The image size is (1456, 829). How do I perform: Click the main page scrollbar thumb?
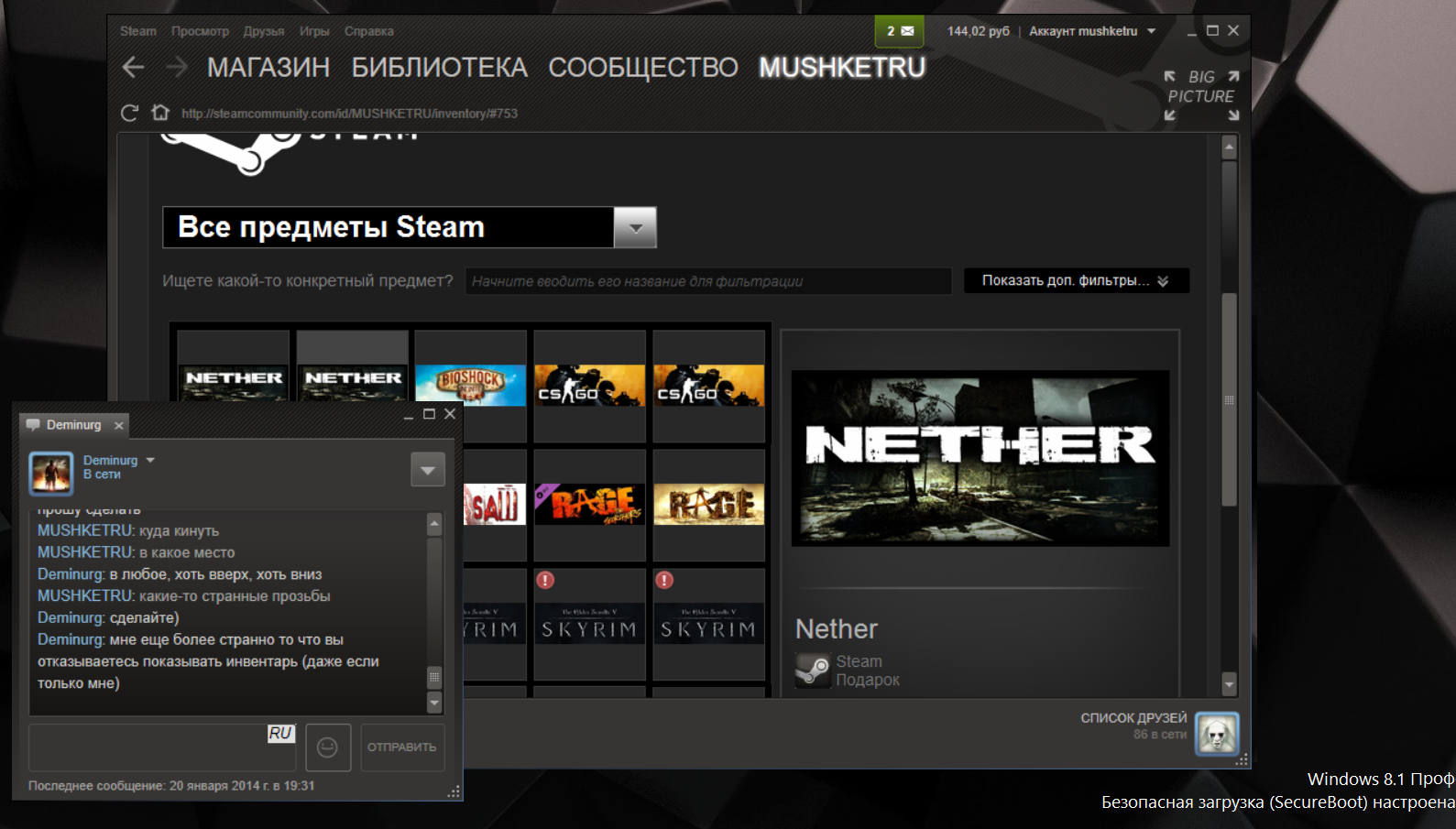click(x=1230, y=399)
